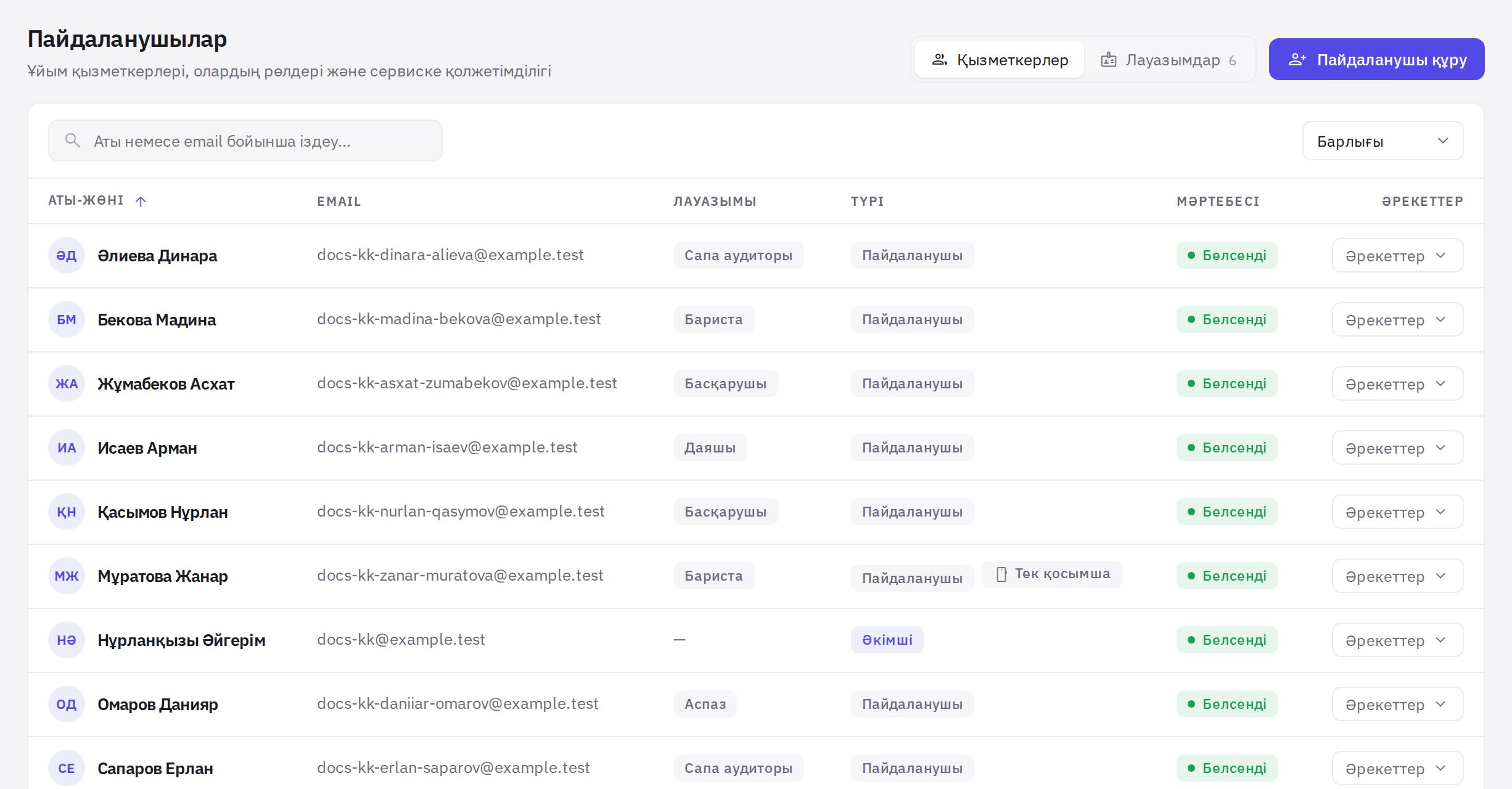
Task: Click the ЖА avatar for Жұмабеков Асхат
Action: click(x=67, y=383)
